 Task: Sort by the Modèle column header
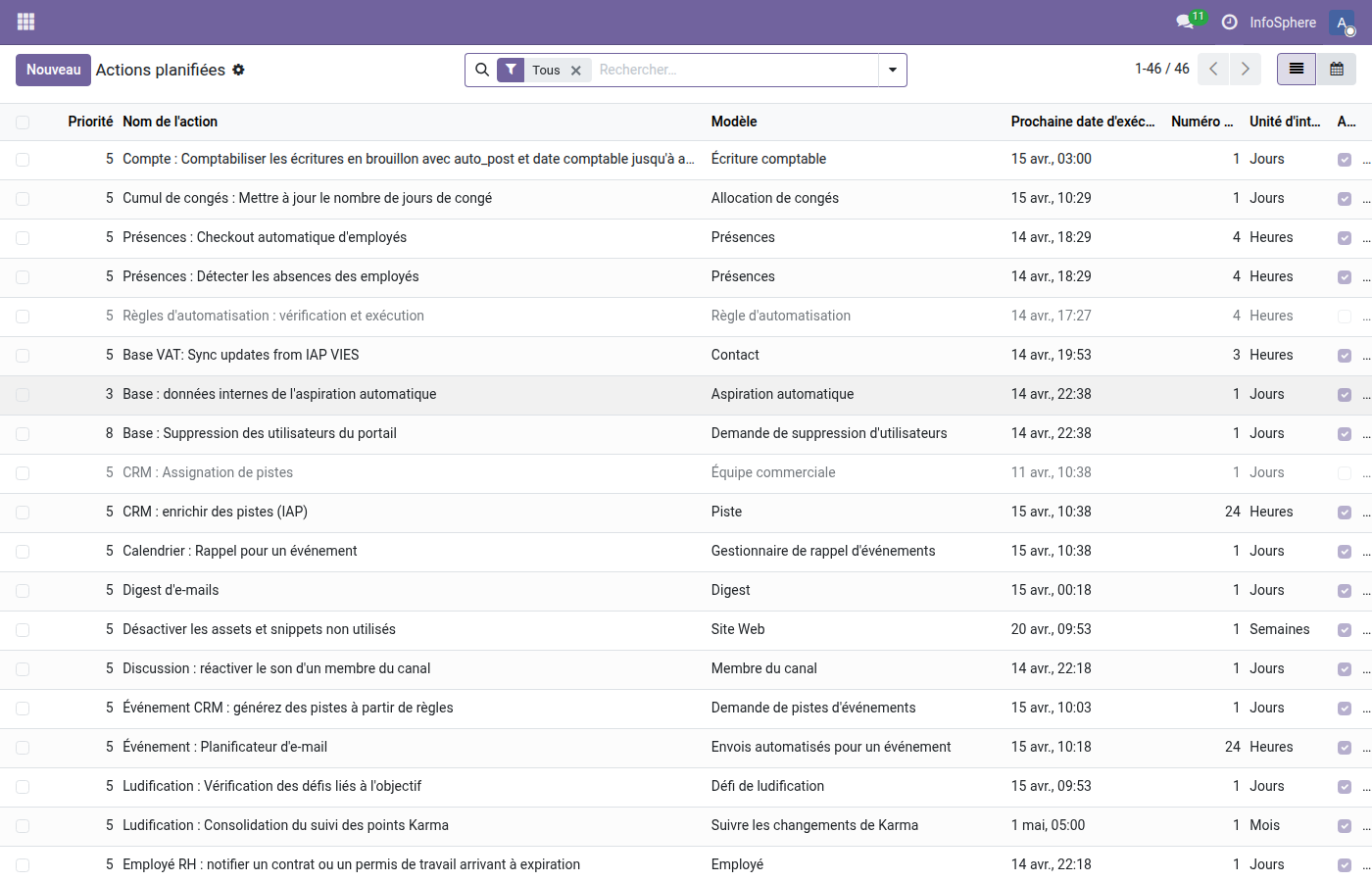coord(733,121)
